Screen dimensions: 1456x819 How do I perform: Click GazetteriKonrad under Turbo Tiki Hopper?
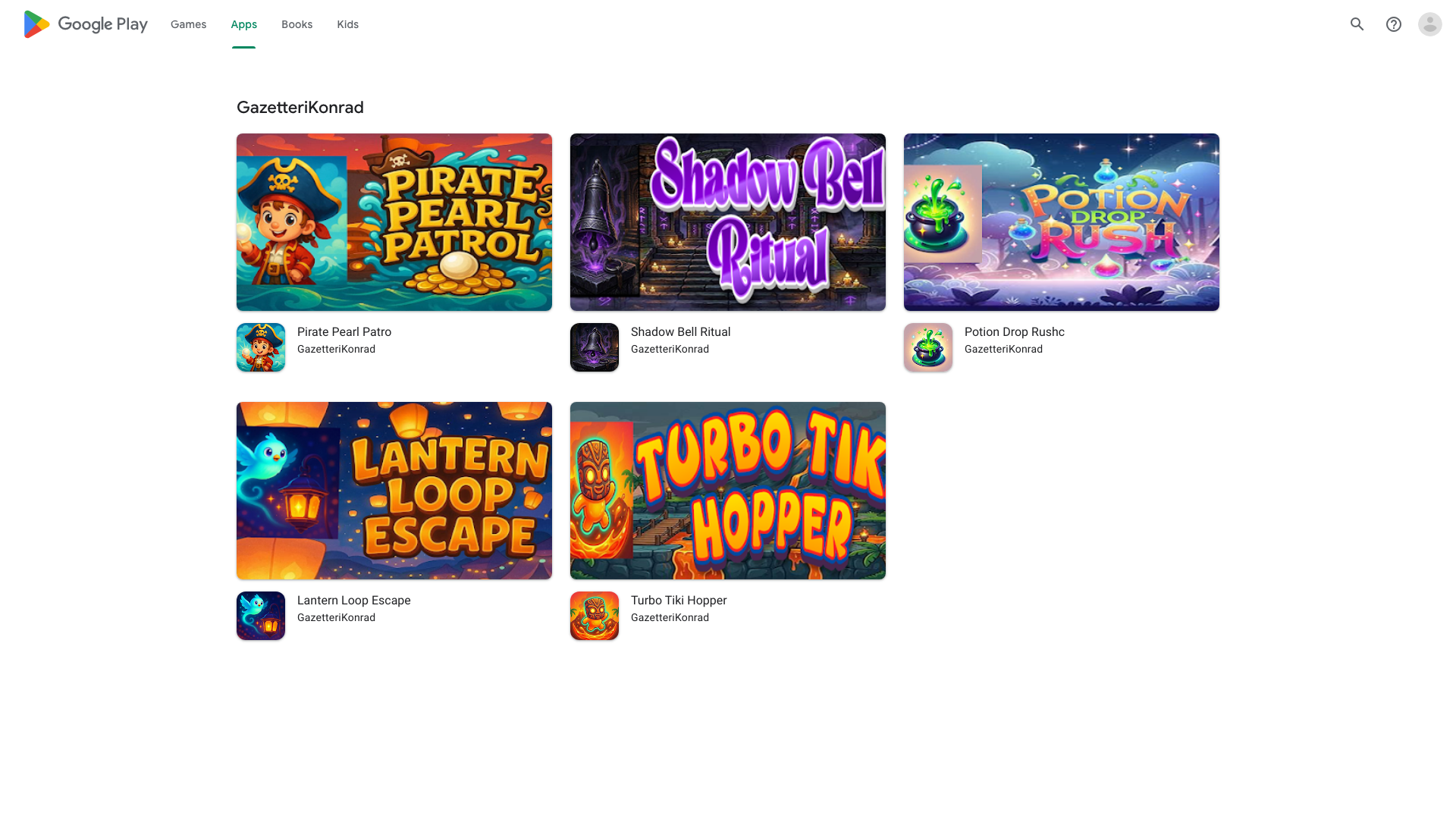pos(670,618)
